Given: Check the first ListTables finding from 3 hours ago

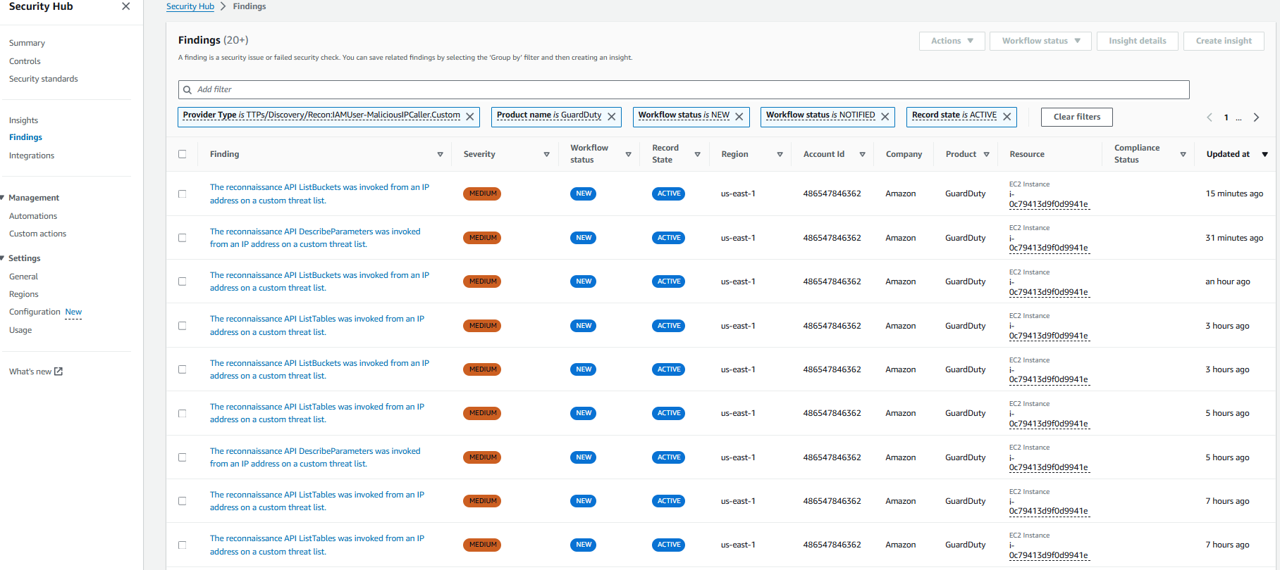Looking at the screenshot, I should click(x=182, y=325).
